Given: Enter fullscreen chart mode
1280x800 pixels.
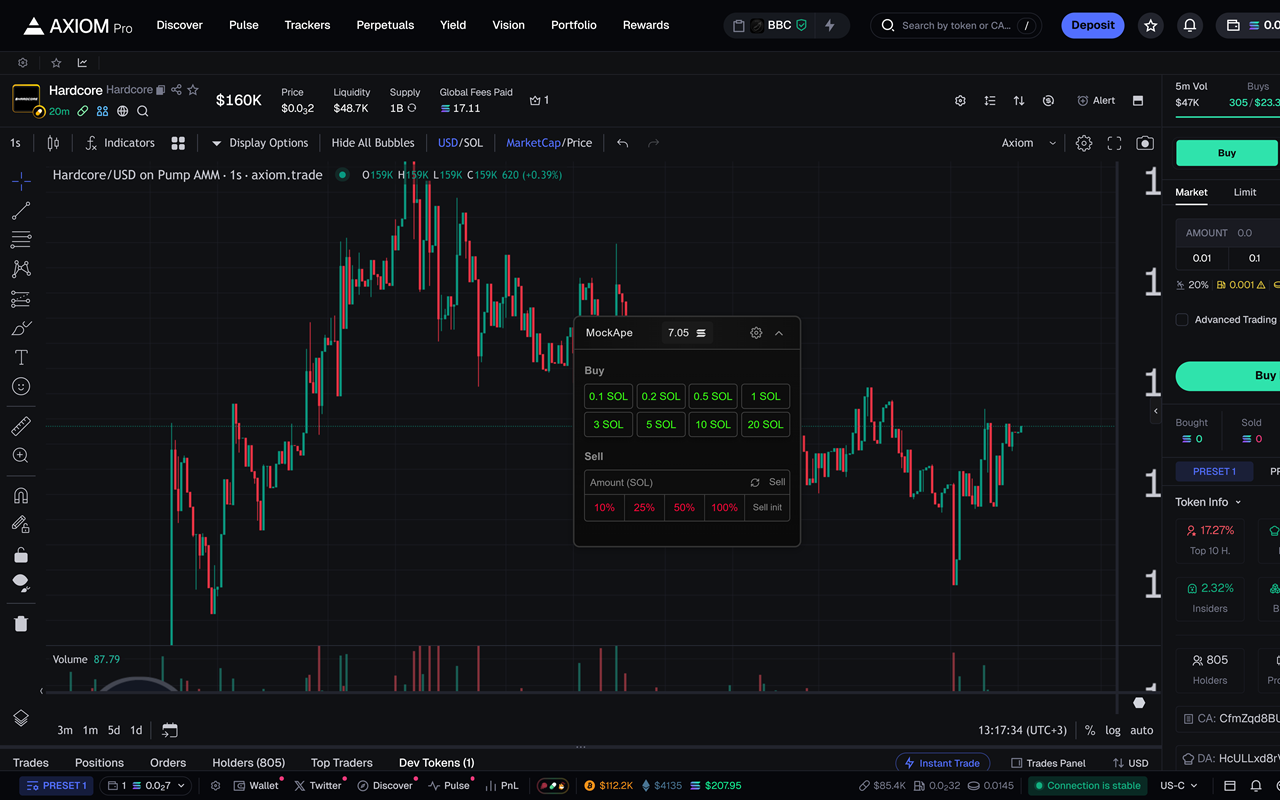Looking at the screenshot, I should click(1114, 143).
